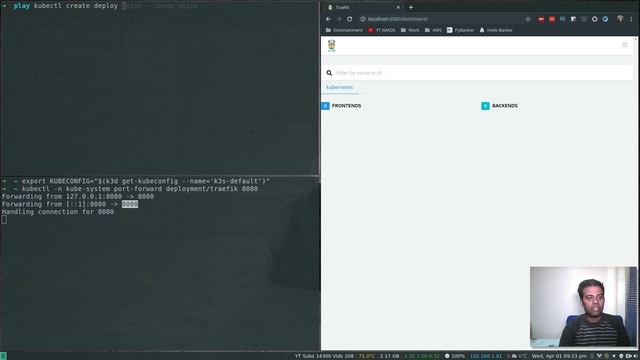The width and height of the screenshot is (640, 360).
Task: Reload the Traefik dashboard page
Action: coord(350,19)
